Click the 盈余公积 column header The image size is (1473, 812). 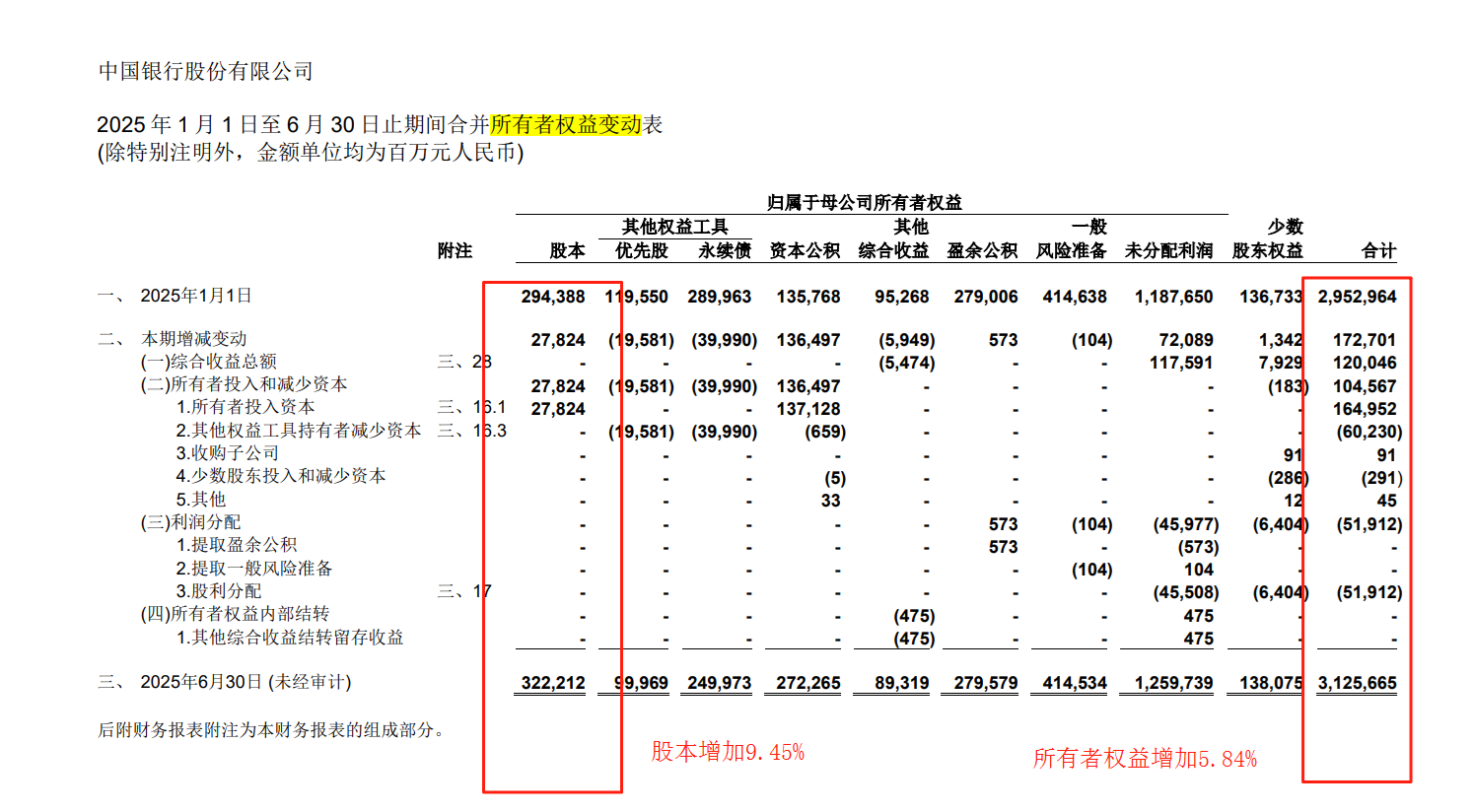(x=982, y=251)
